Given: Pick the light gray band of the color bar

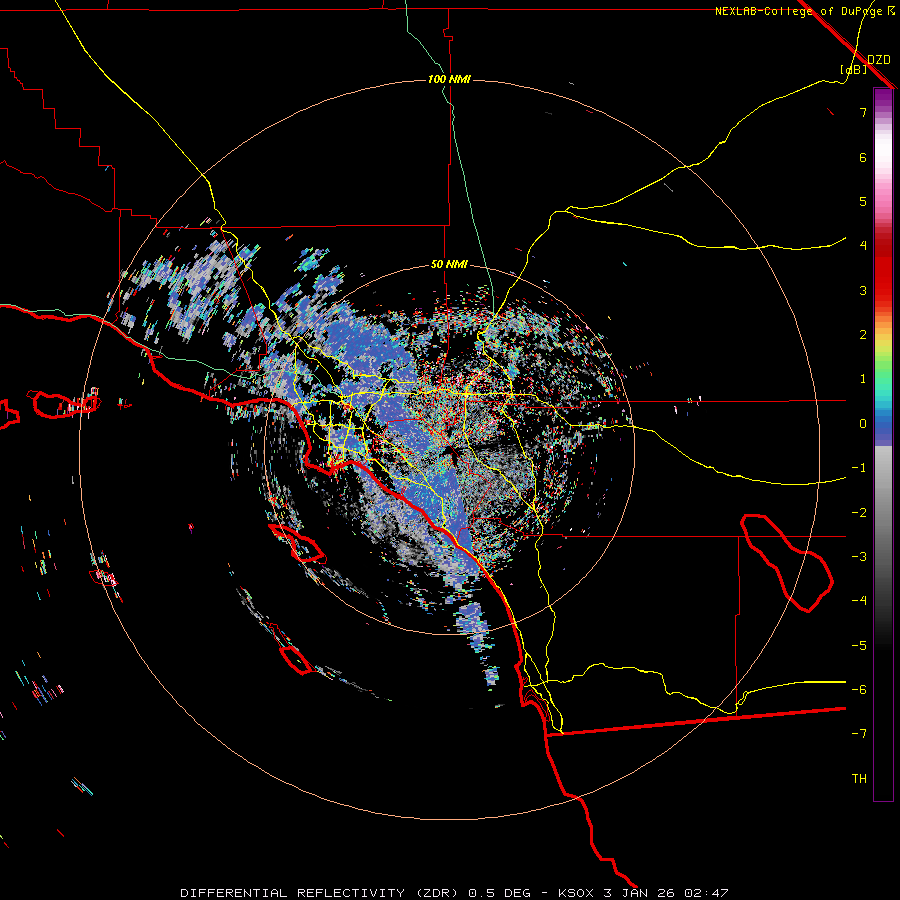Looking at the screenshot, I should (883, 468).
